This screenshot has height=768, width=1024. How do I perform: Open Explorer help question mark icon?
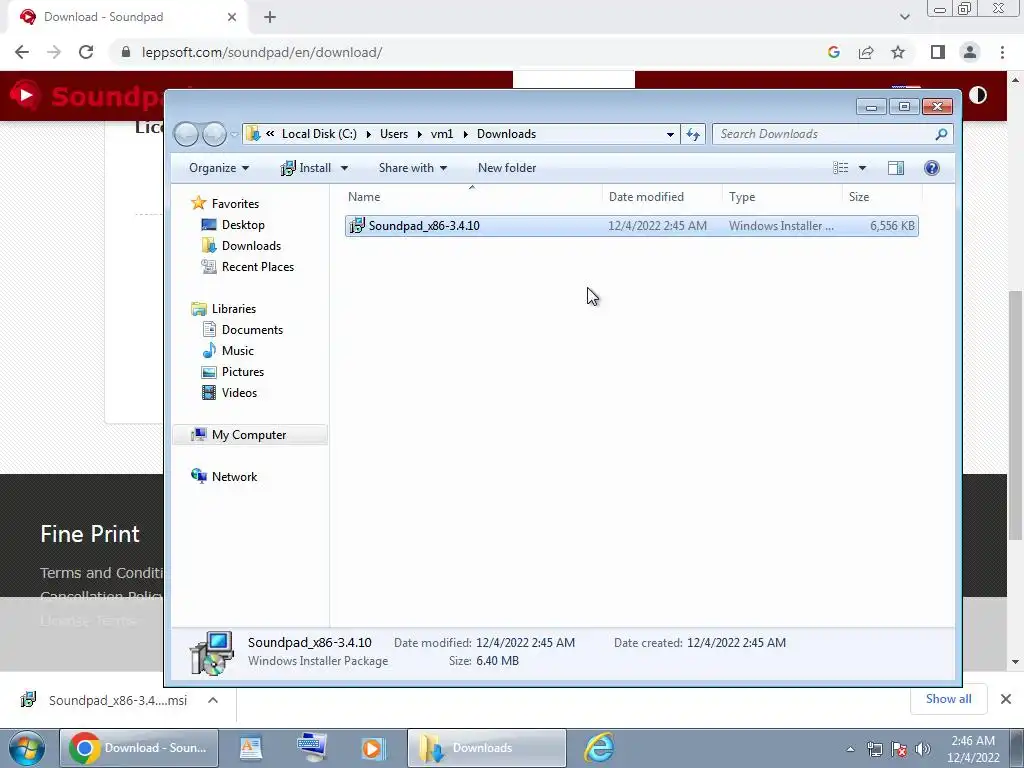point(931,168)
